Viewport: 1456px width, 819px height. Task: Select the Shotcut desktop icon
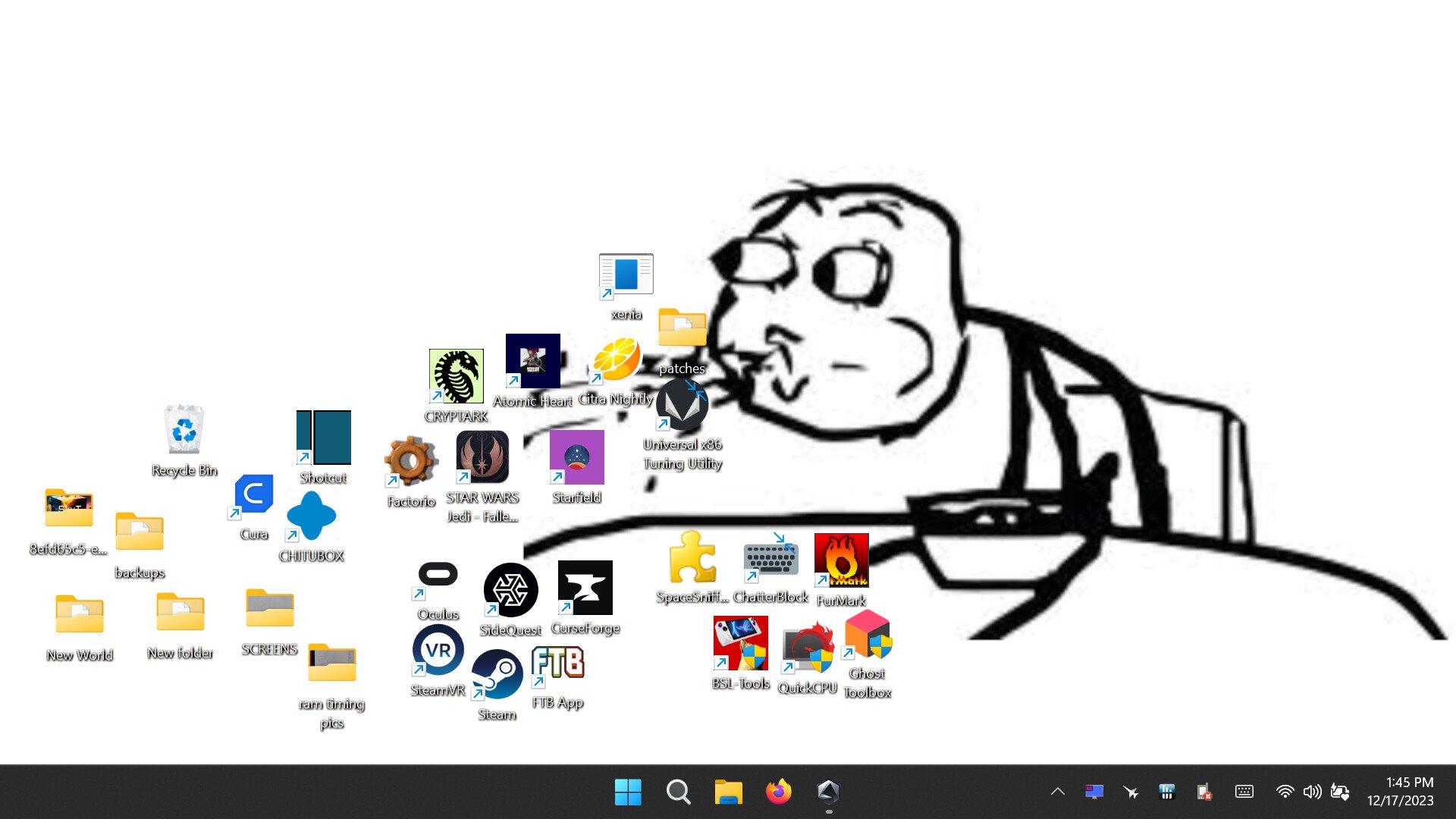point(323,438)
